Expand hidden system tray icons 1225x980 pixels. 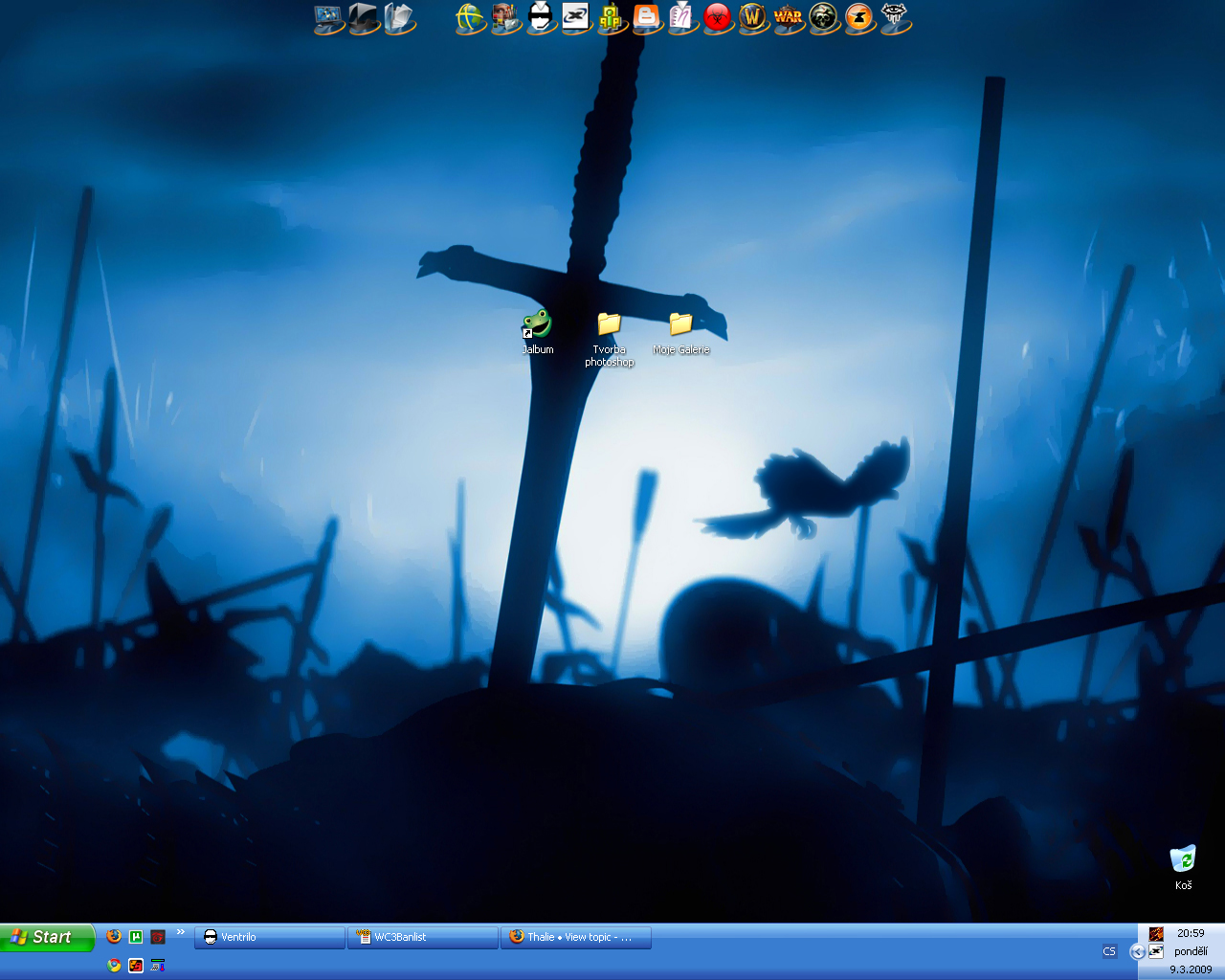tap(1137, 951)
